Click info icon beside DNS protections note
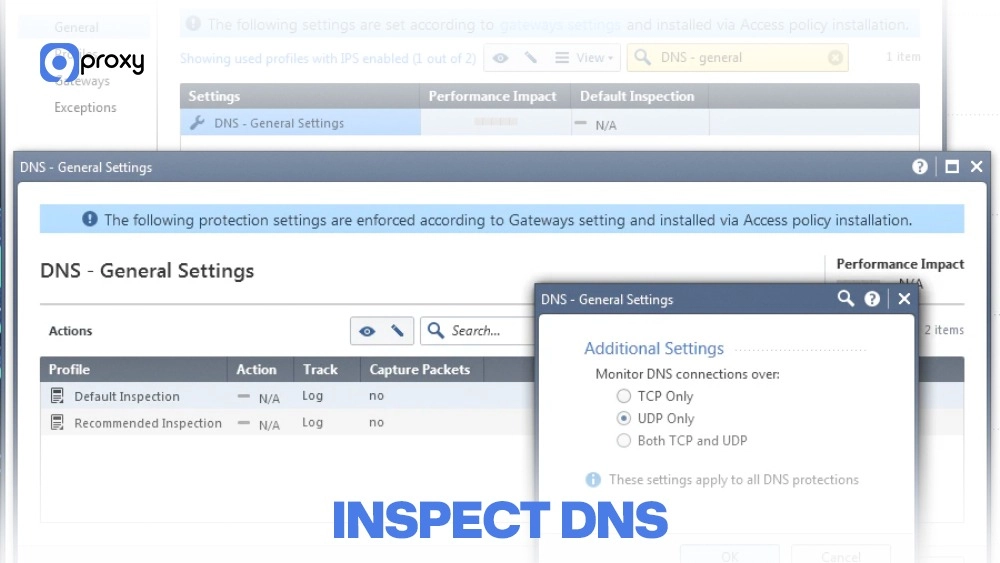 click(593, 479)
